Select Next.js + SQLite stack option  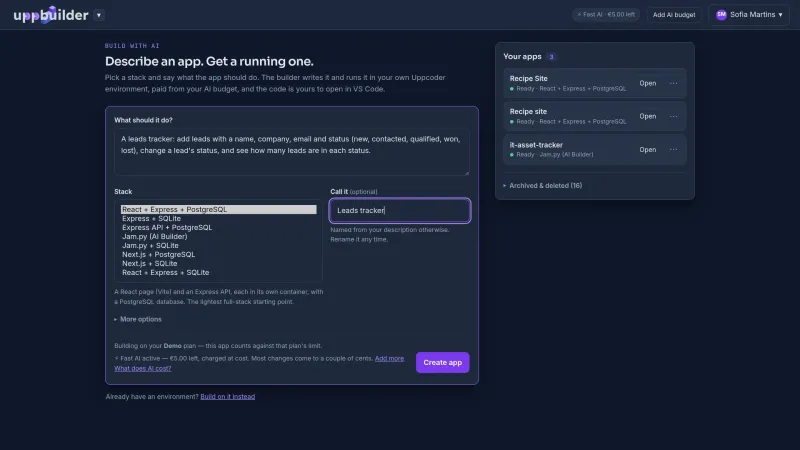218,264
